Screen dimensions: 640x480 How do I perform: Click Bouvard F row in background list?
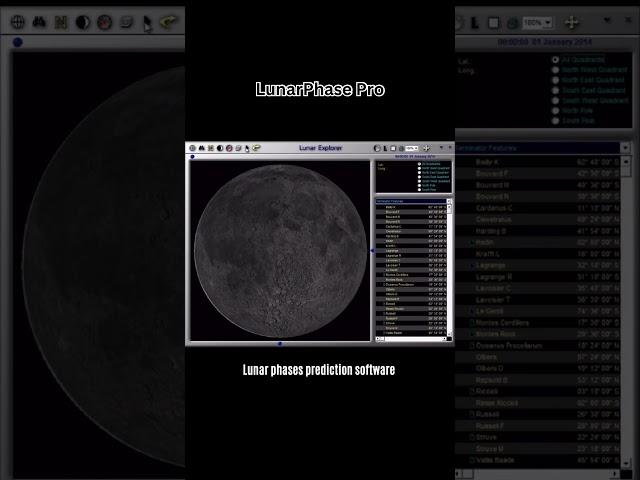point(538,173)
